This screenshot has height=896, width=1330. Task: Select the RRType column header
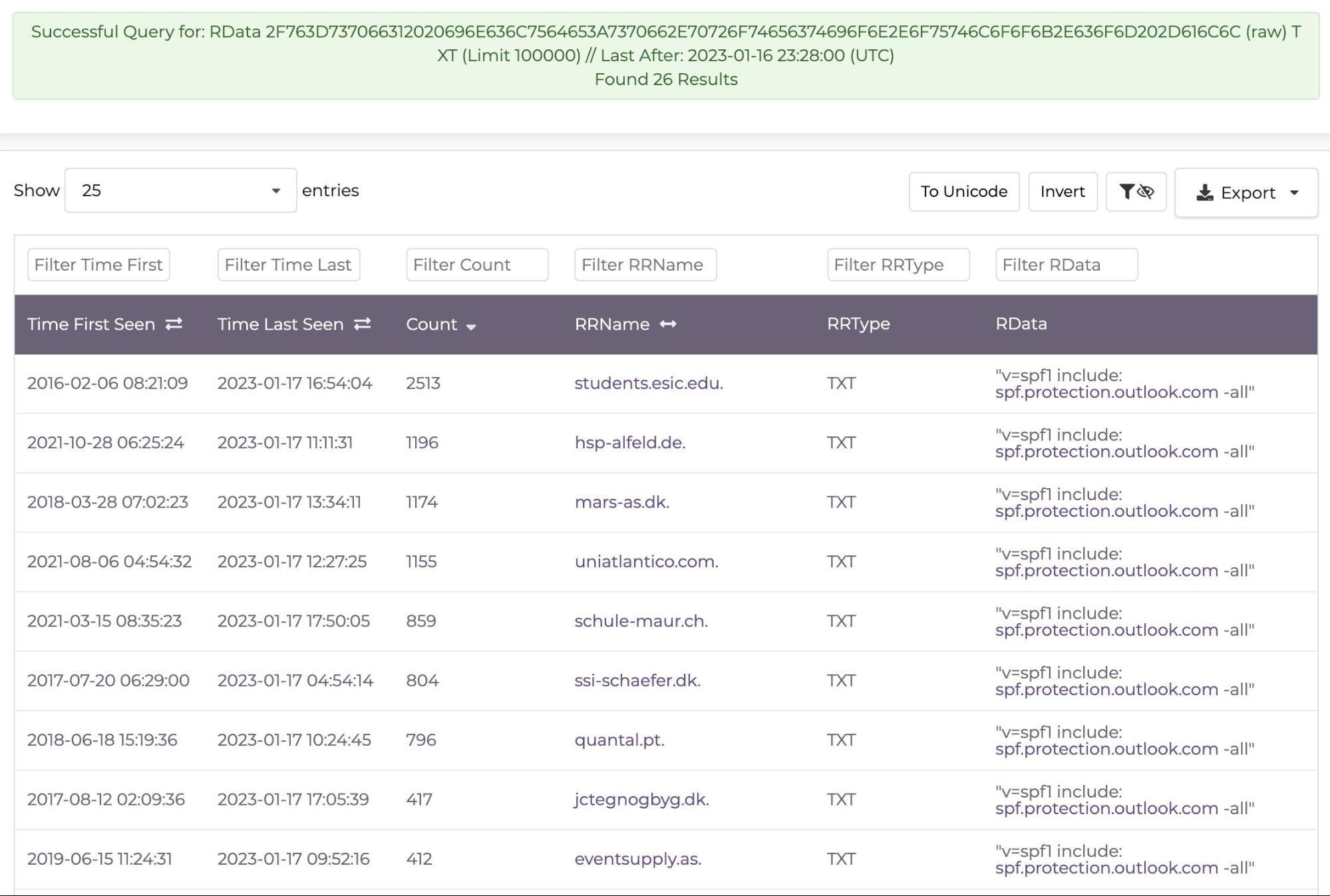[x=858, y=325]
